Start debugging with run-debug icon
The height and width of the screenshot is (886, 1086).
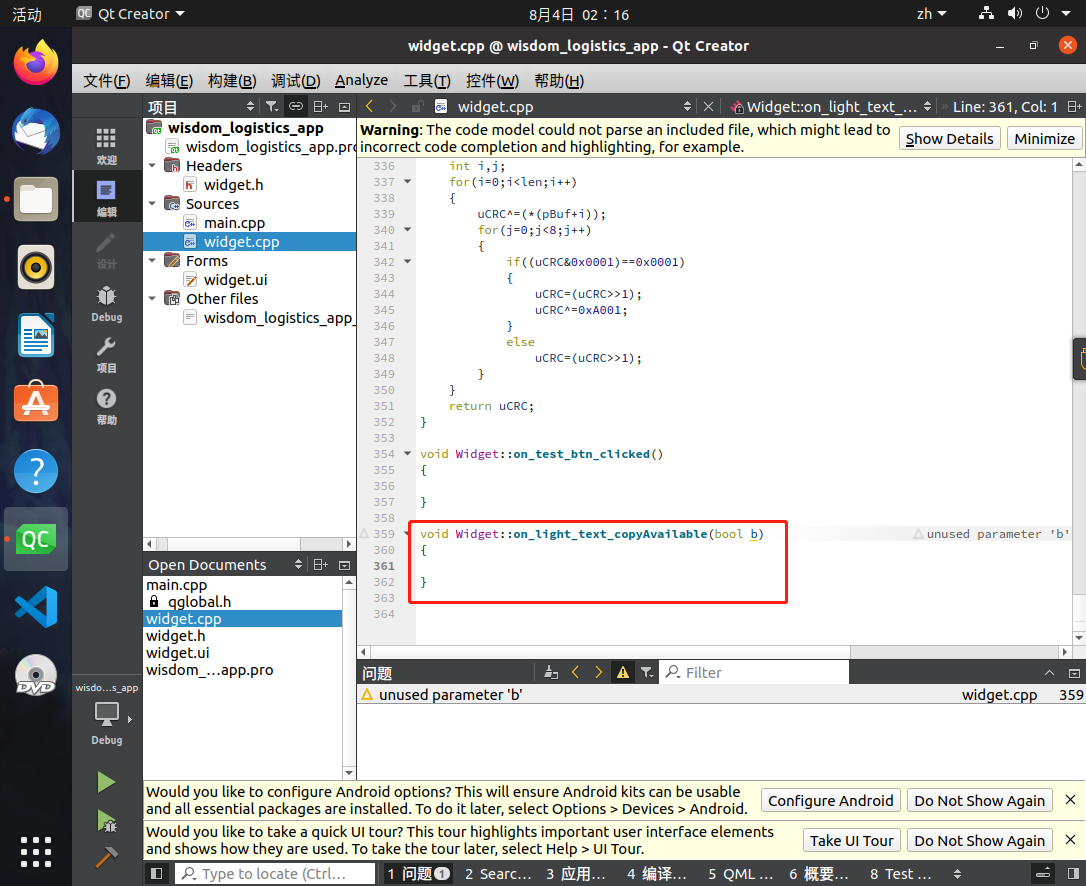click(106, 821)
